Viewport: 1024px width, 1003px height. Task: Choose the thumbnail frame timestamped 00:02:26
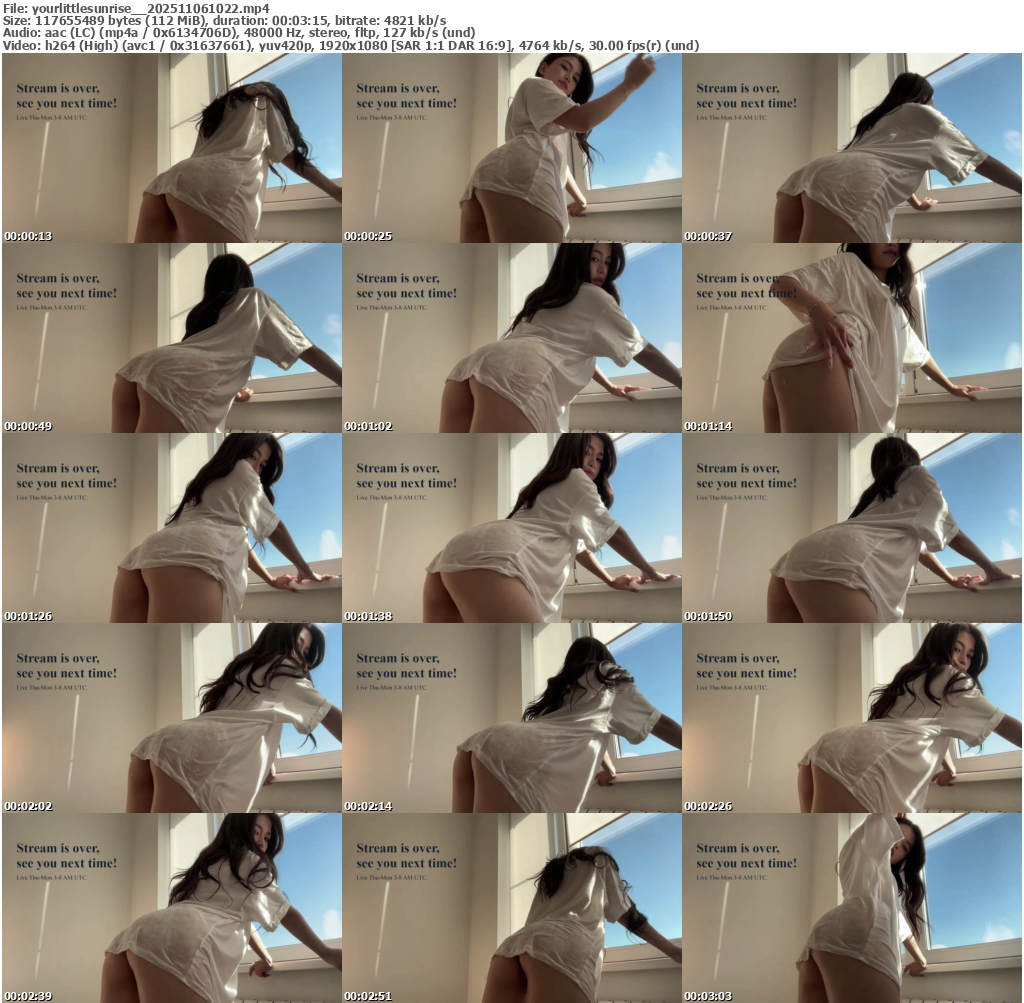click(852, 718)
